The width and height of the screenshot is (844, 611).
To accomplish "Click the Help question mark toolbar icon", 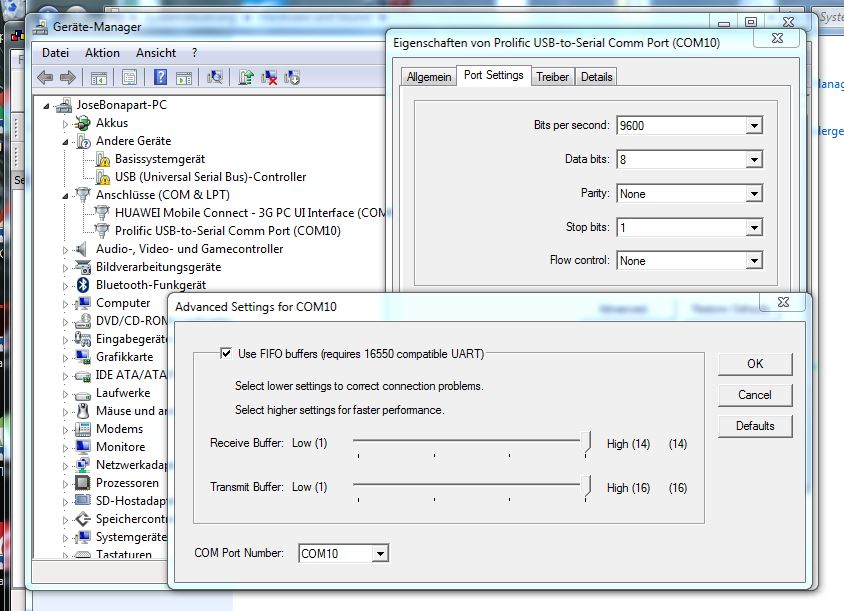I will click(160, 77).
